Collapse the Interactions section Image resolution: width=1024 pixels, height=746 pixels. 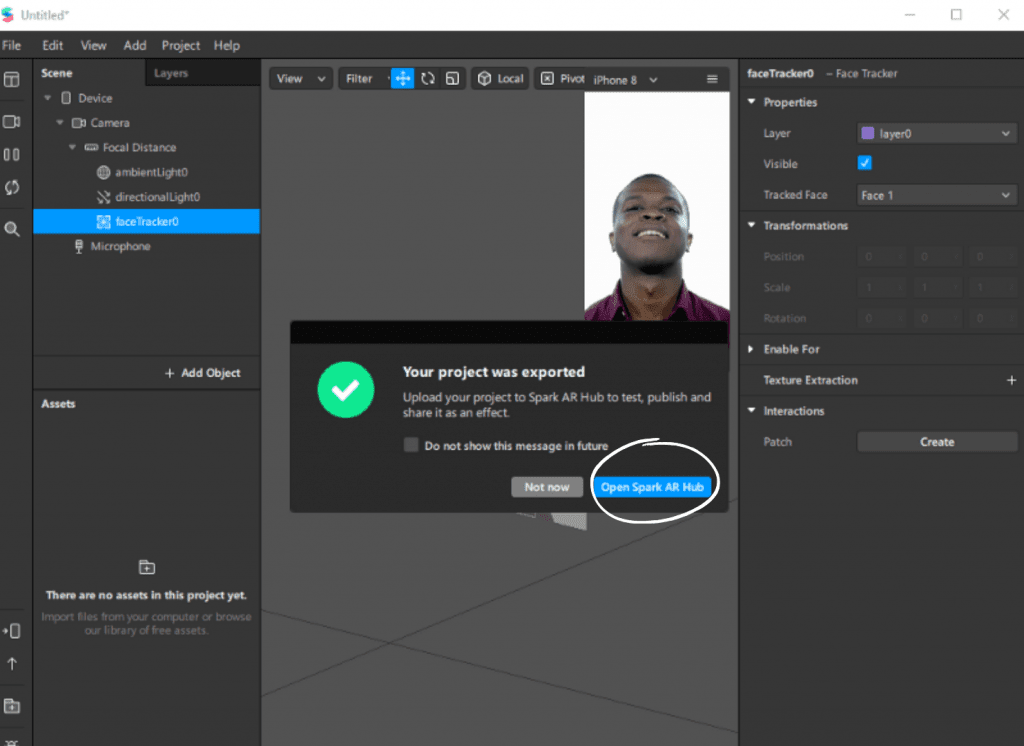coord(752,411)
